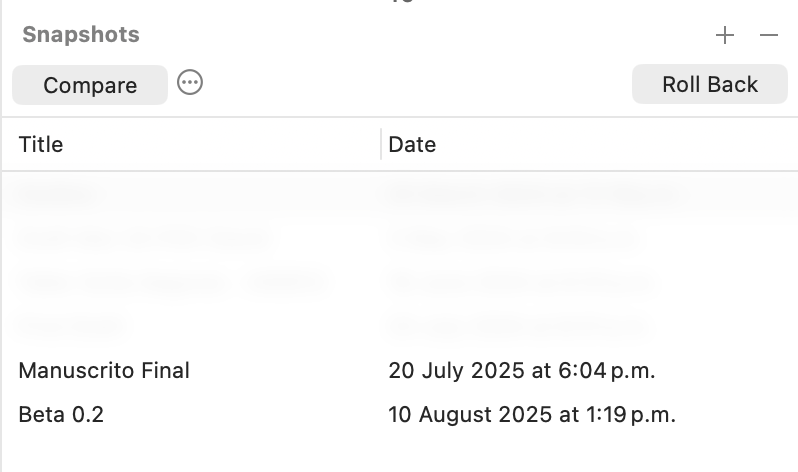Remove the snapshot using the minus icon
This screenshot has height=472, width=798.
[x=768, y=36]
